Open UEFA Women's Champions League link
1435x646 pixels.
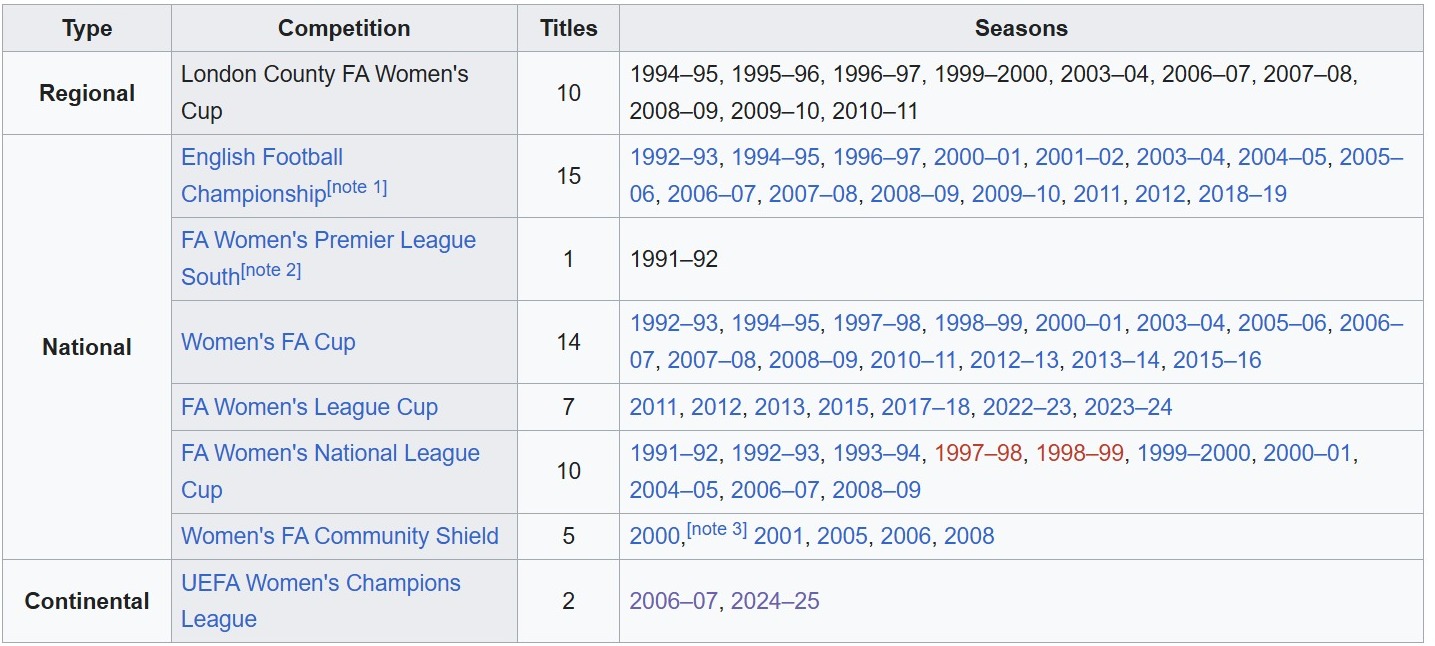coord(320,583)
